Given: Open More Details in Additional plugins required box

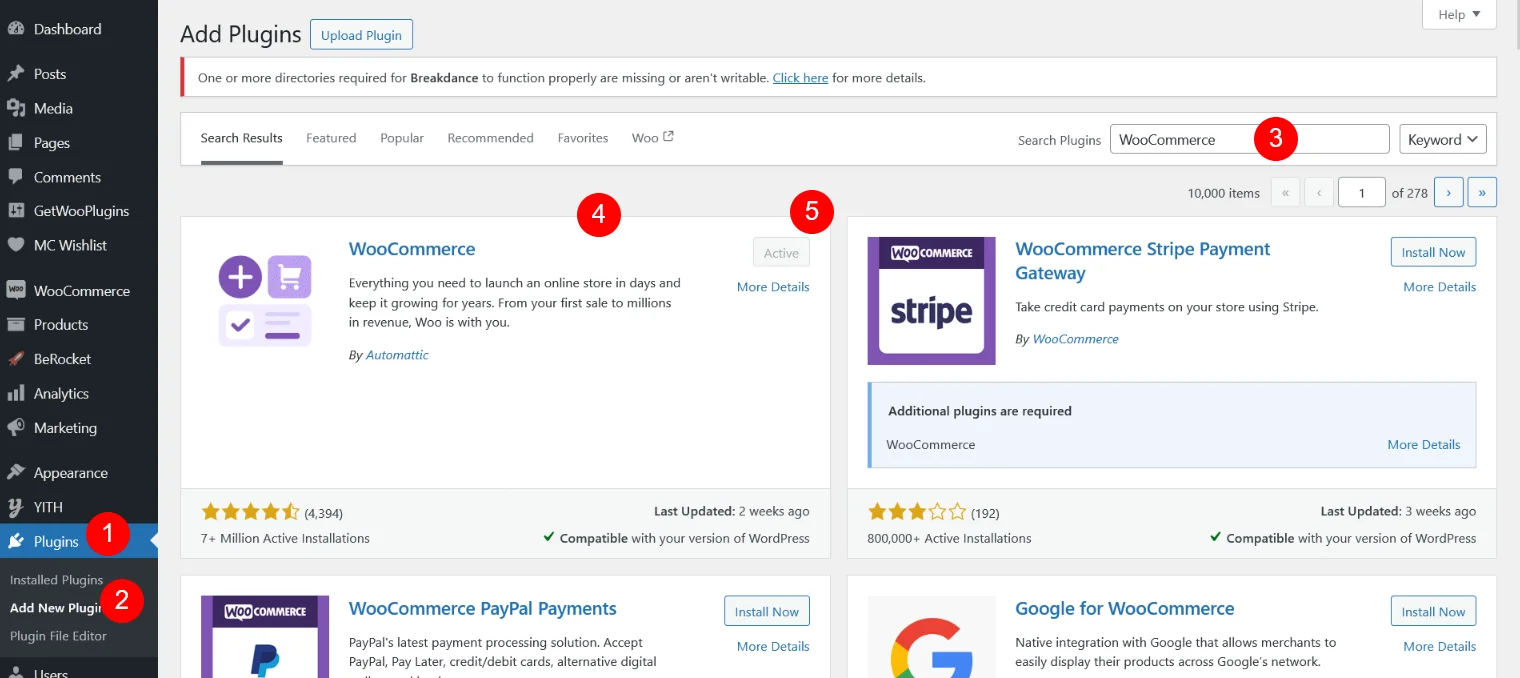Looking at the screenshot, I should point(1424,445).
